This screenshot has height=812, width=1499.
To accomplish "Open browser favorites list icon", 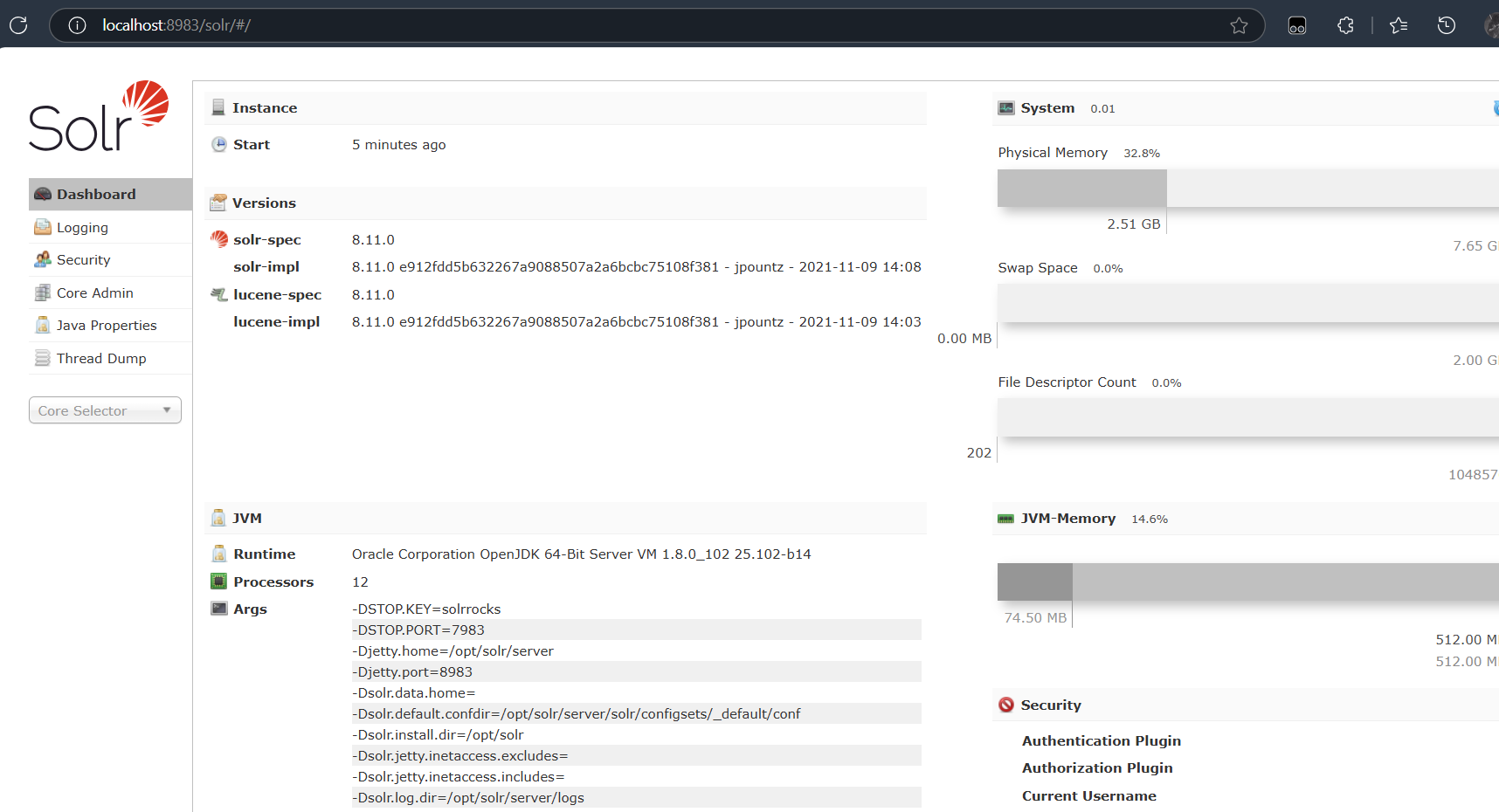I will [1399, 25].
